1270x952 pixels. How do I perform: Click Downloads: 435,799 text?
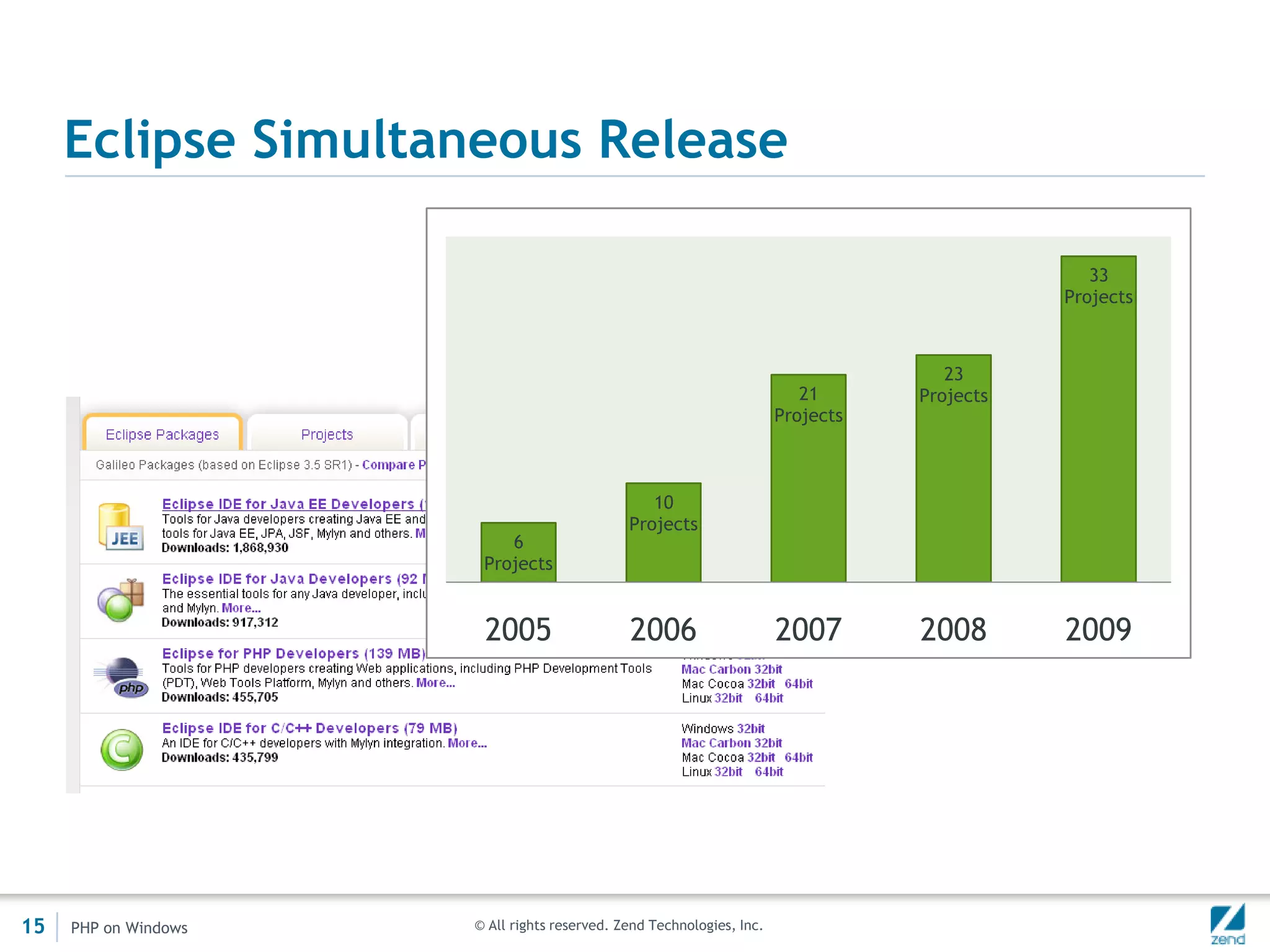pyautogui.click(x=220, y=757)
